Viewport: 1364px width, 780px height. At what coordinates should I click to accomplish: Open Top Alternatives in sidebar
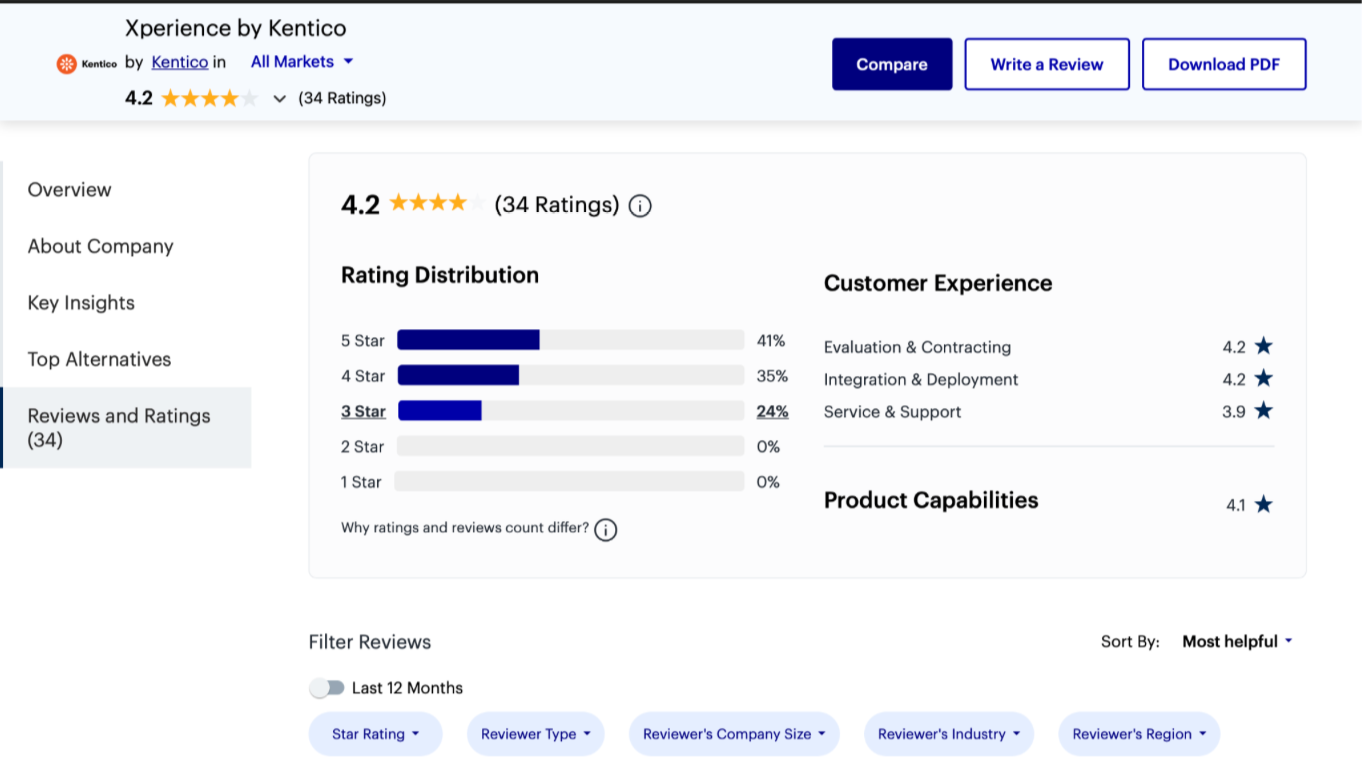point(99,359)
